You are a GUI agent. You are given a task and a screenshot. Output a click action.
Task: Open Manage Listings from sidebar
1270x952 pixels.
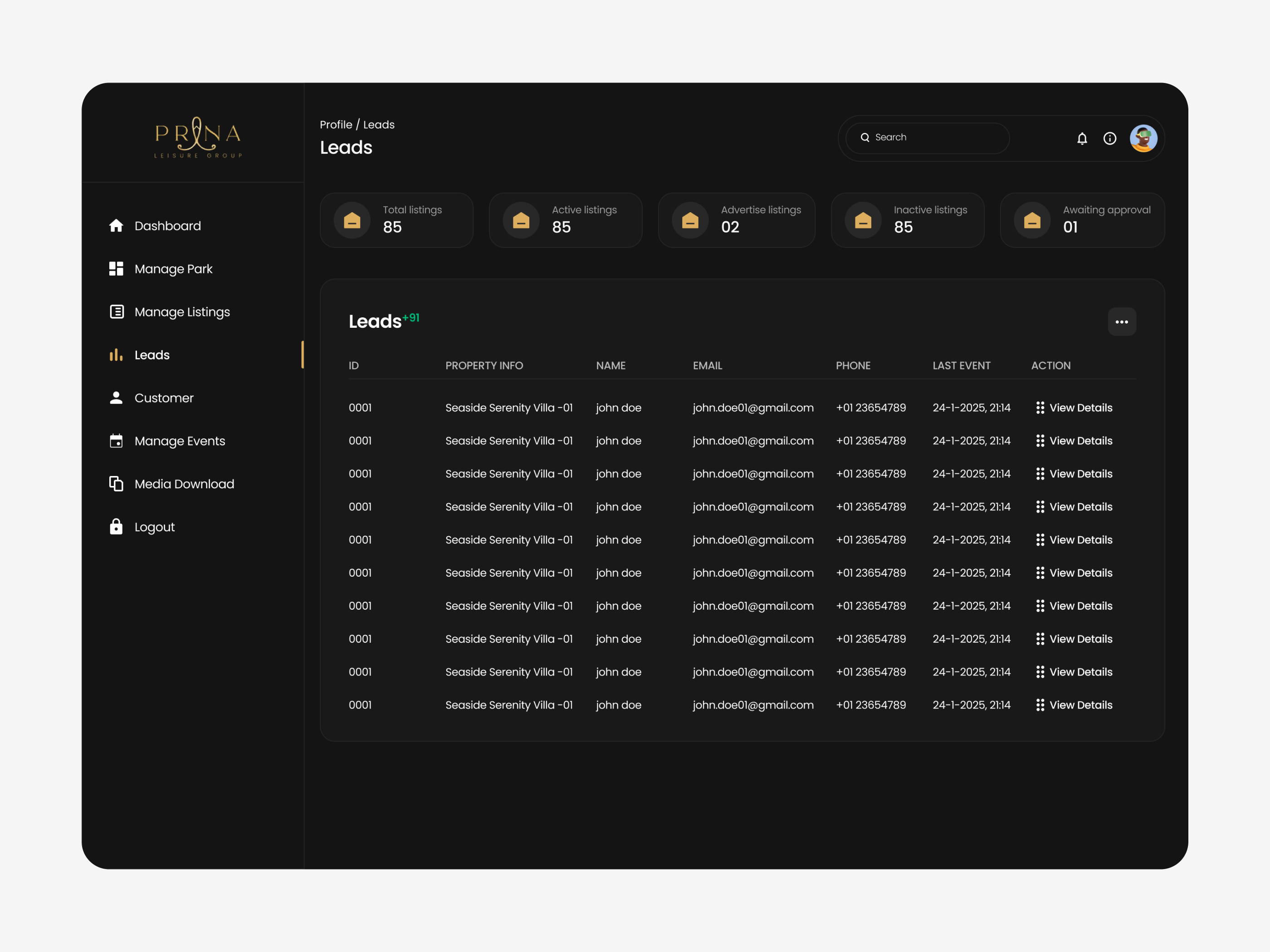(182, 311)
